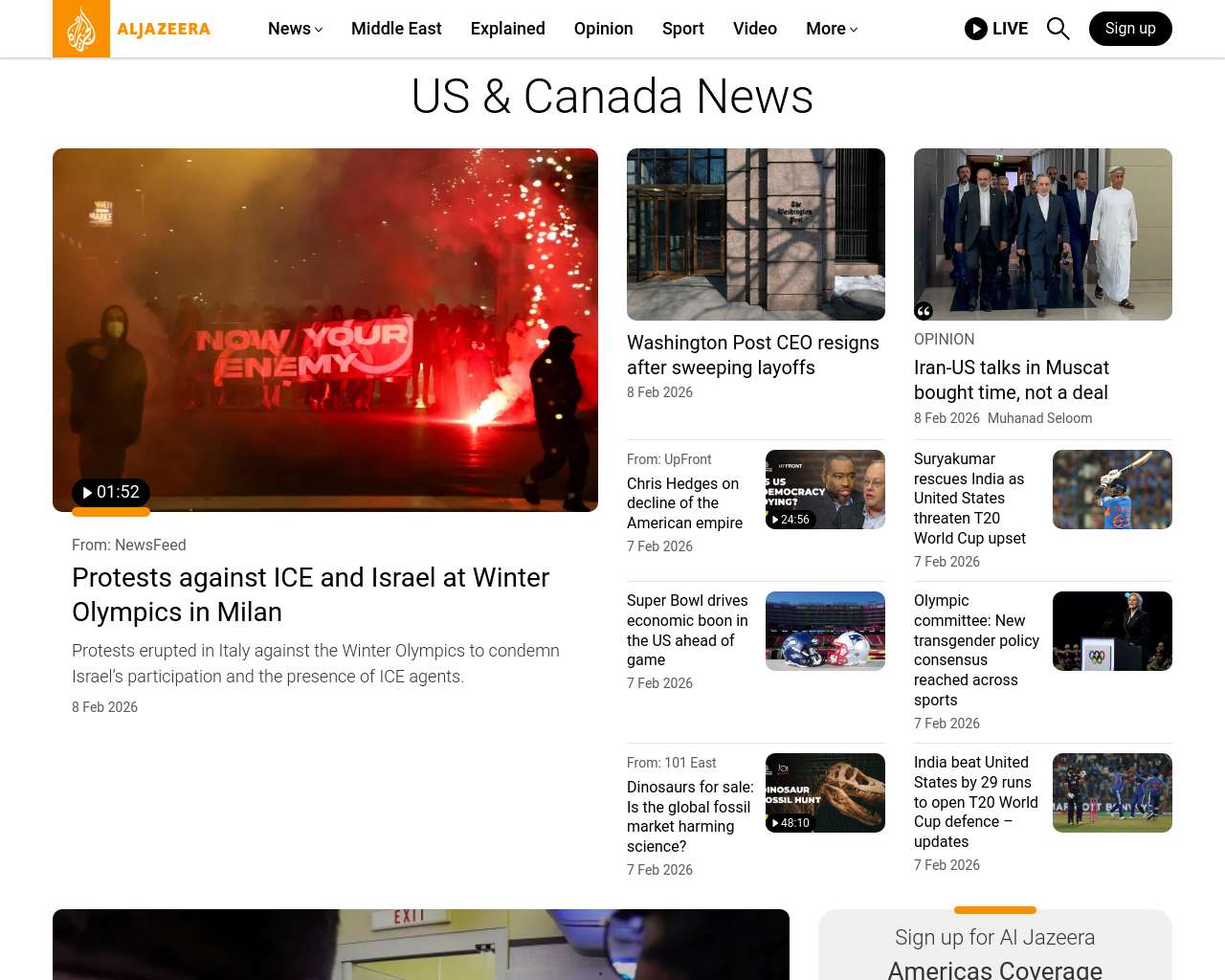Image resolution: width=1225 pixels, height=980 pixels.
Task: Click the 'Sign up for Al Jazeera' newsletter heading
Action: point(995,937)
